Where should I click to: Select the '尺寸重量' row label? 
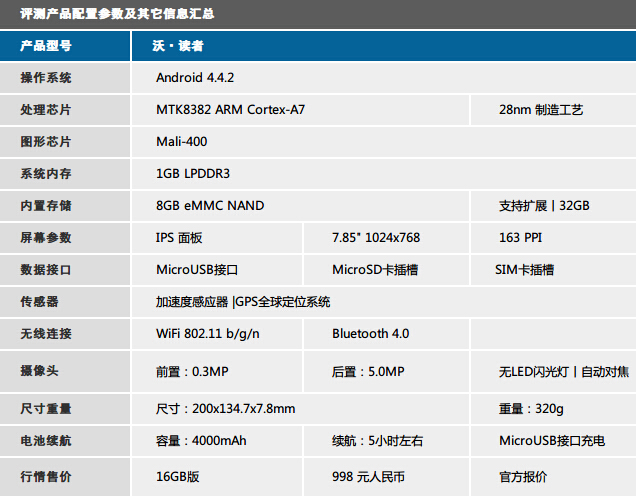pyautogui.click(x=46, y=409)
